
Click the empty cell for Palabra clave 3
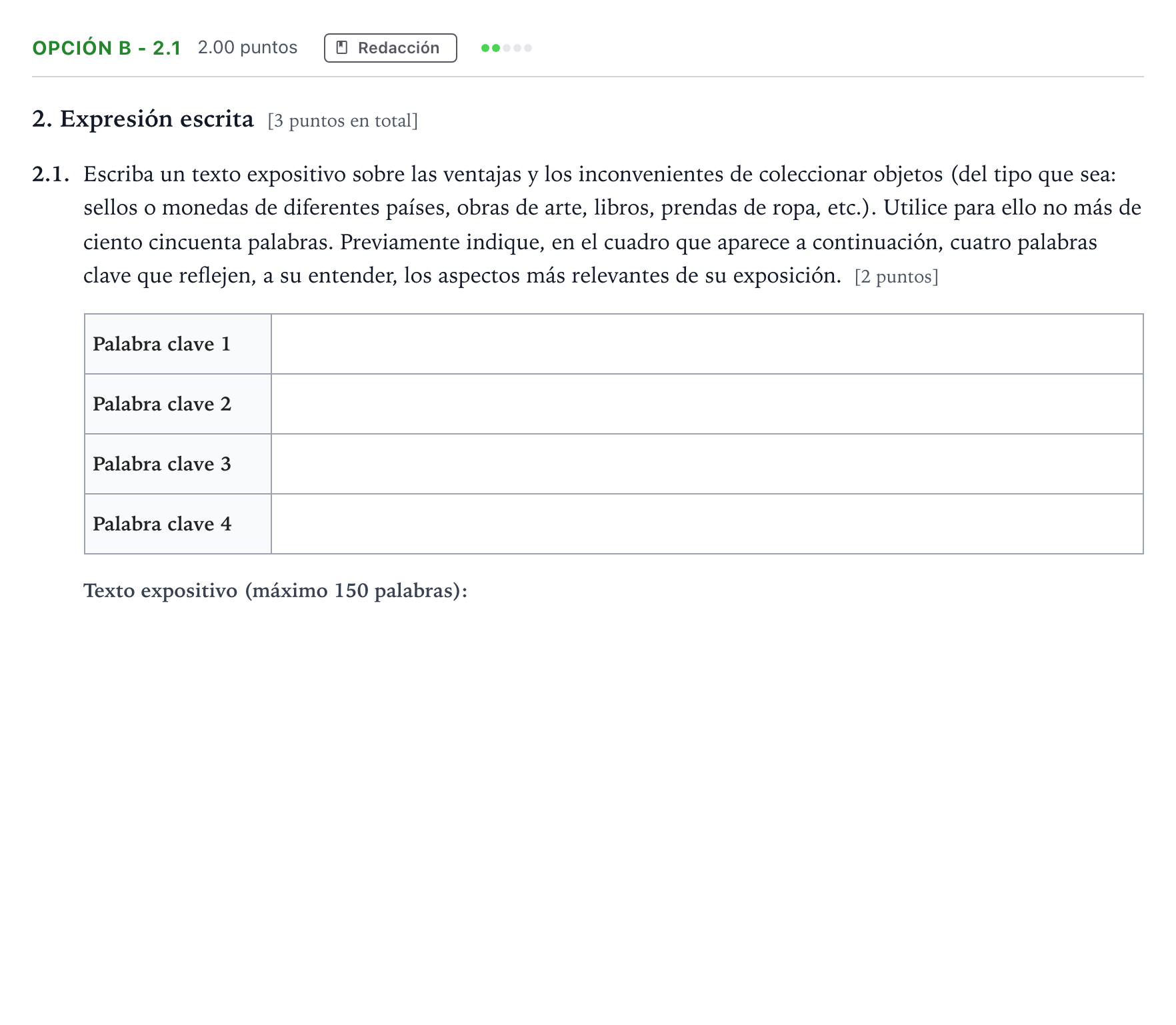tap(707, 464)
